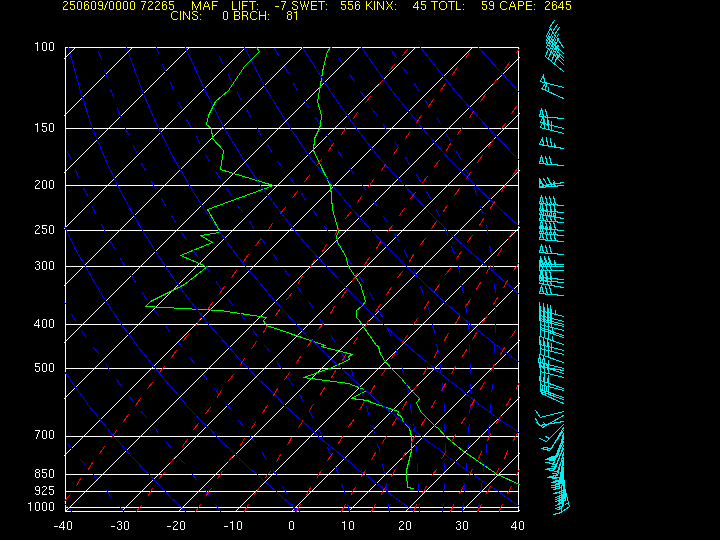Select the 250 pressure level label
This screenshot has height=540, width=720.
coord(45,230)
